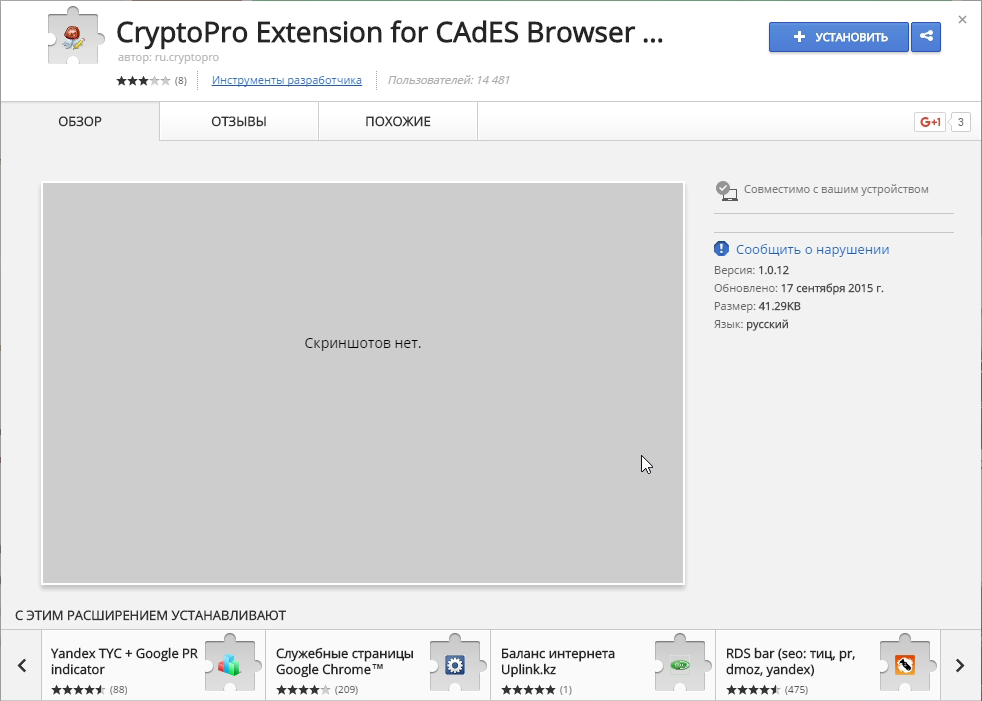Click the RDS bar extension icon
This screenshot has height=701, width=982.
pyautogui.click(x=905, y=664)
